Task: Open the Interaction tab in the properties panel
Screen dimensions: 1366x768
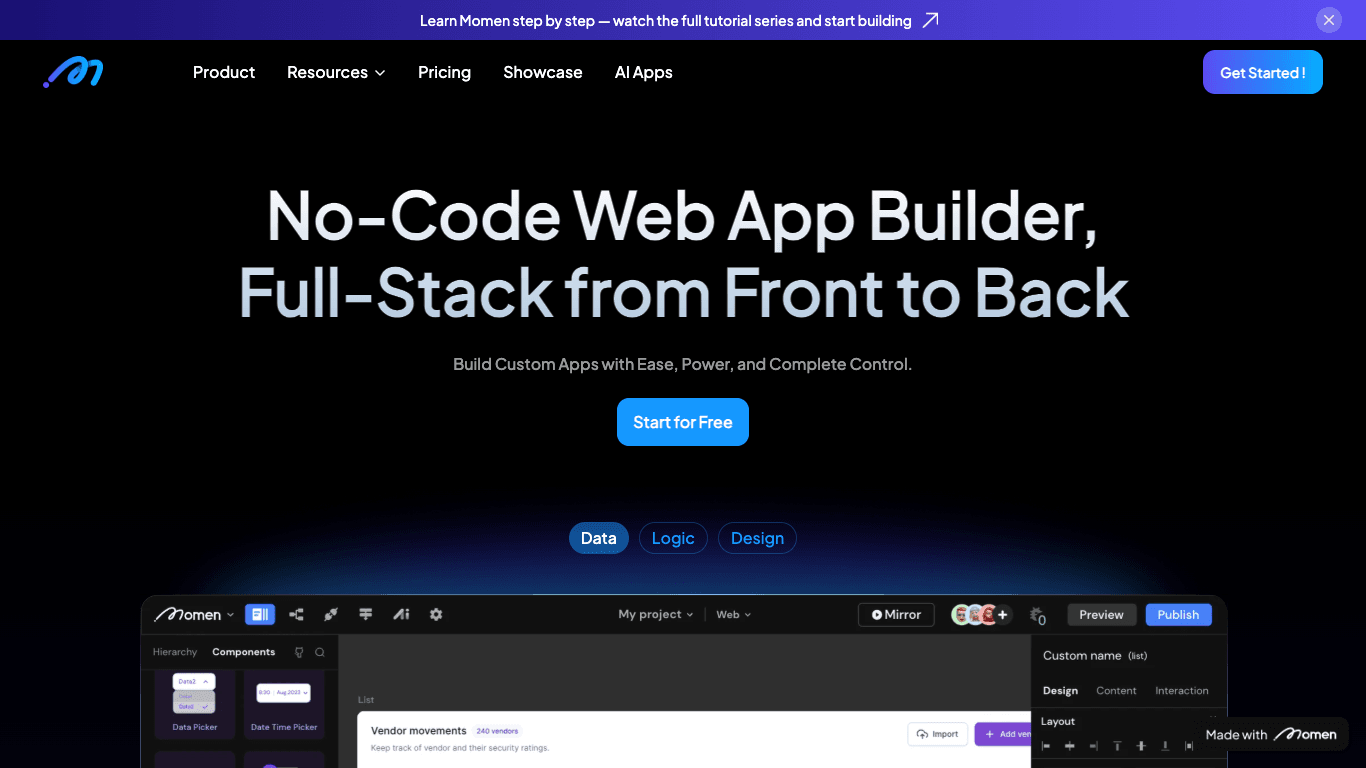Action: [x=1182, y=691]
